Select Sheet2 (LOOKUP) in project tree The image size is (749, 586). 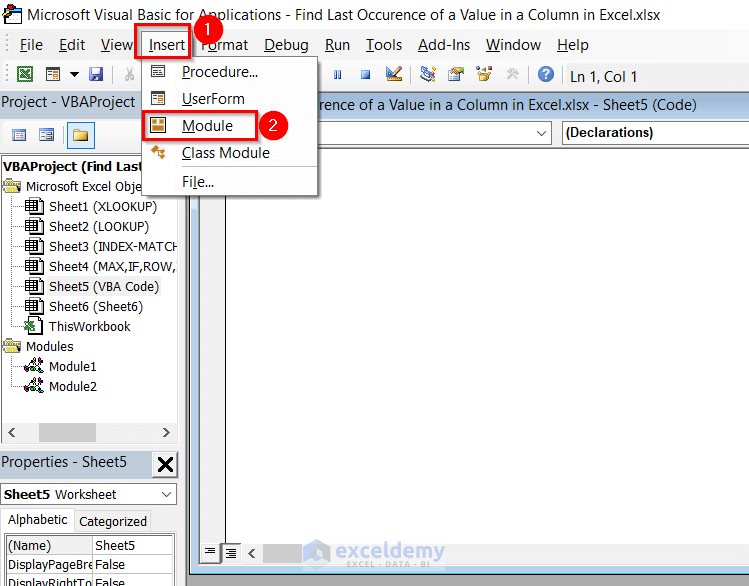point(99,227)
